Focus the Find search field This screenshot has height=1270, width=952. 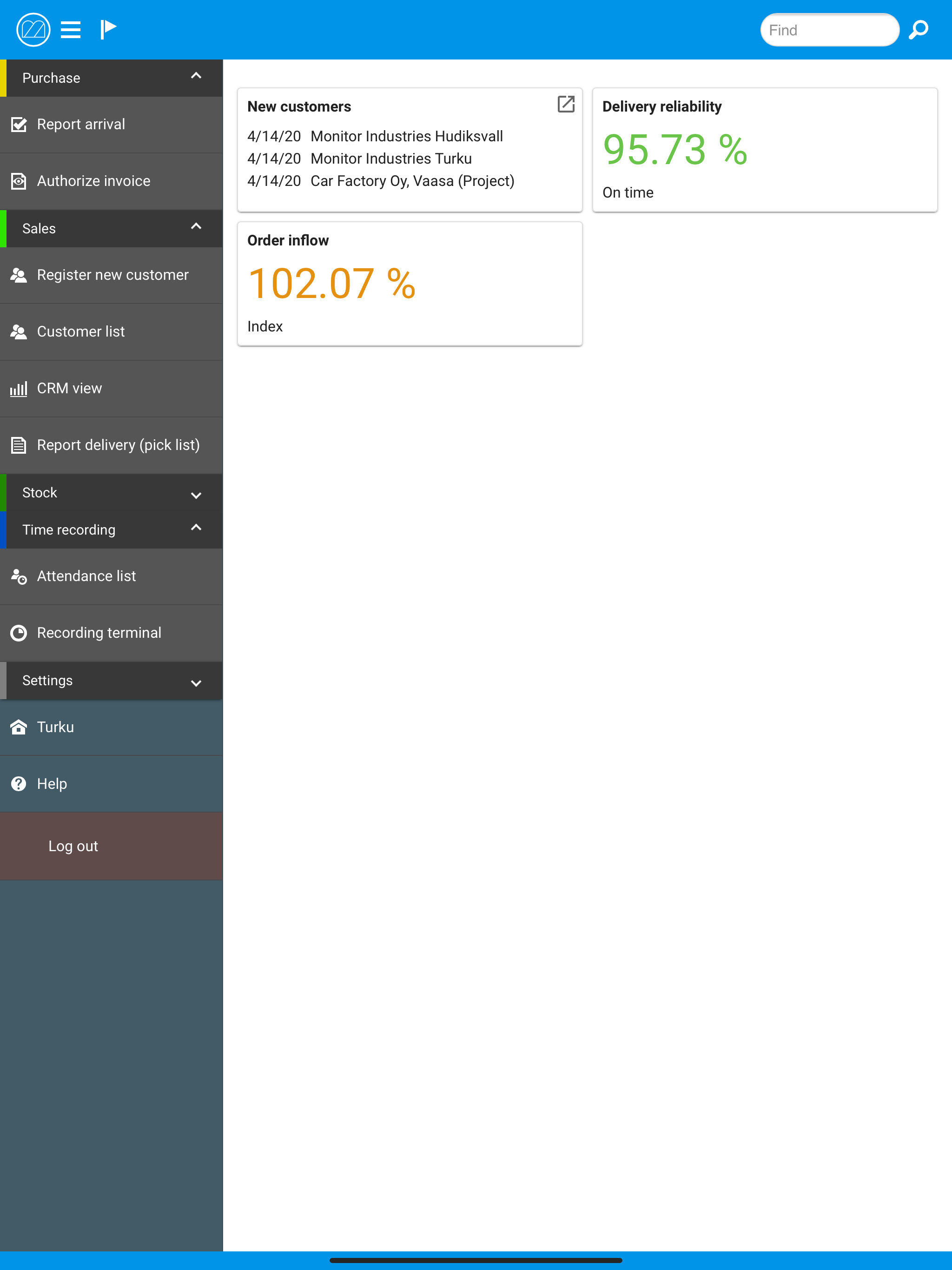point(830,30)
